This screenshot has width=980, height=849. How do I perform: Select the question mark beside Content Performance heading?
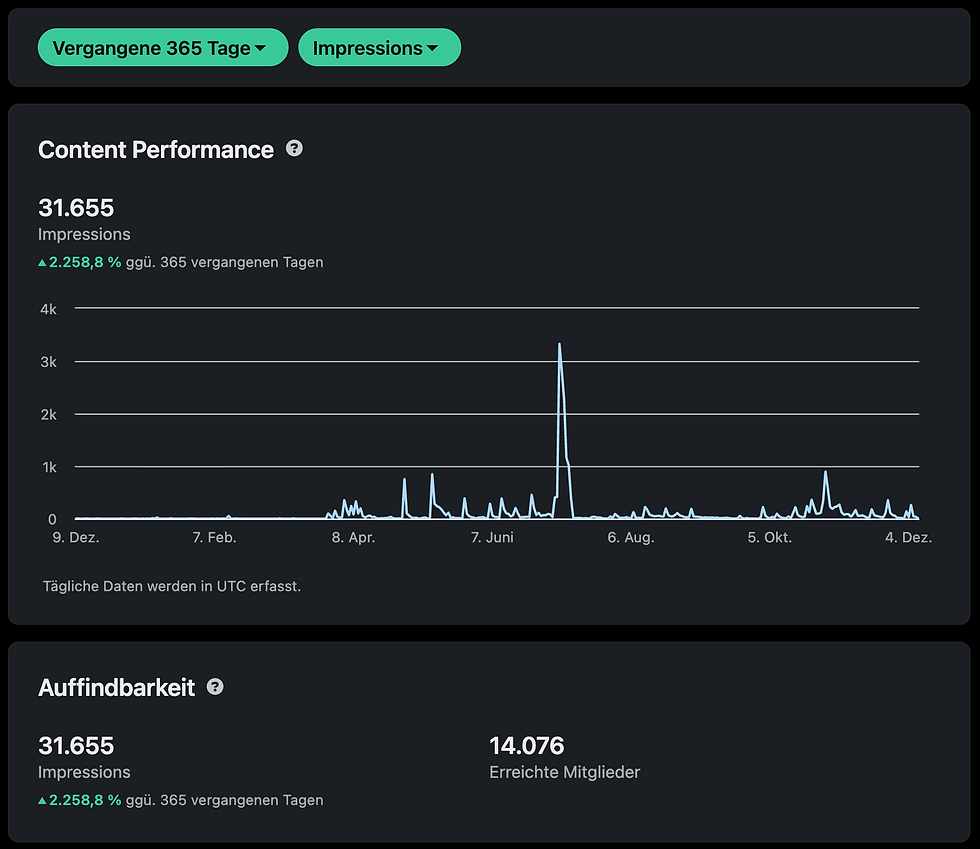click(294, 148)
